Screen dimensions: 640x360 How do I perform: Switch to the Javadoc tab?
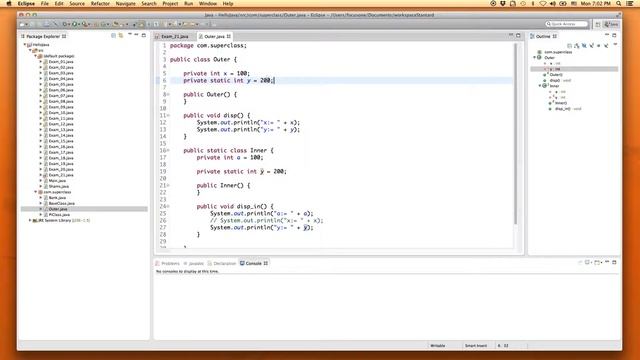193,263
